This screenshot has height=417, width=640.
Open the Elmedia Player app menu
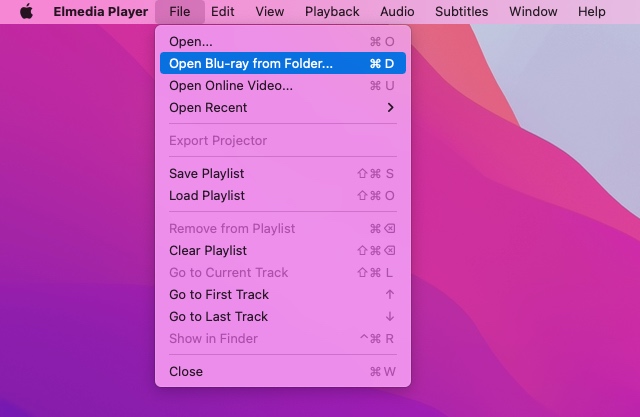(99, 12)
